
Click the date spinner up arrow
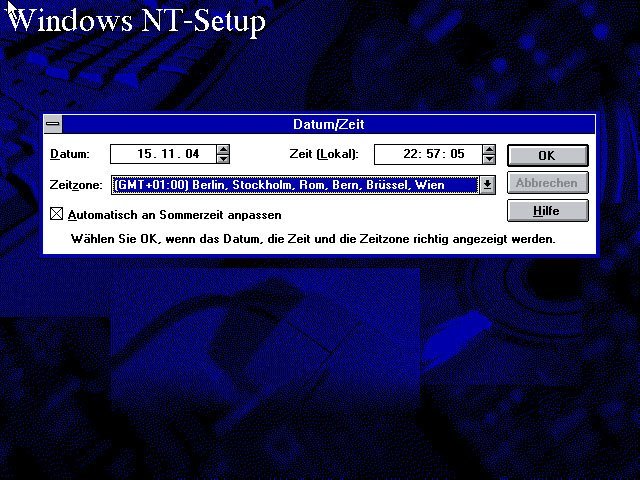223,150
